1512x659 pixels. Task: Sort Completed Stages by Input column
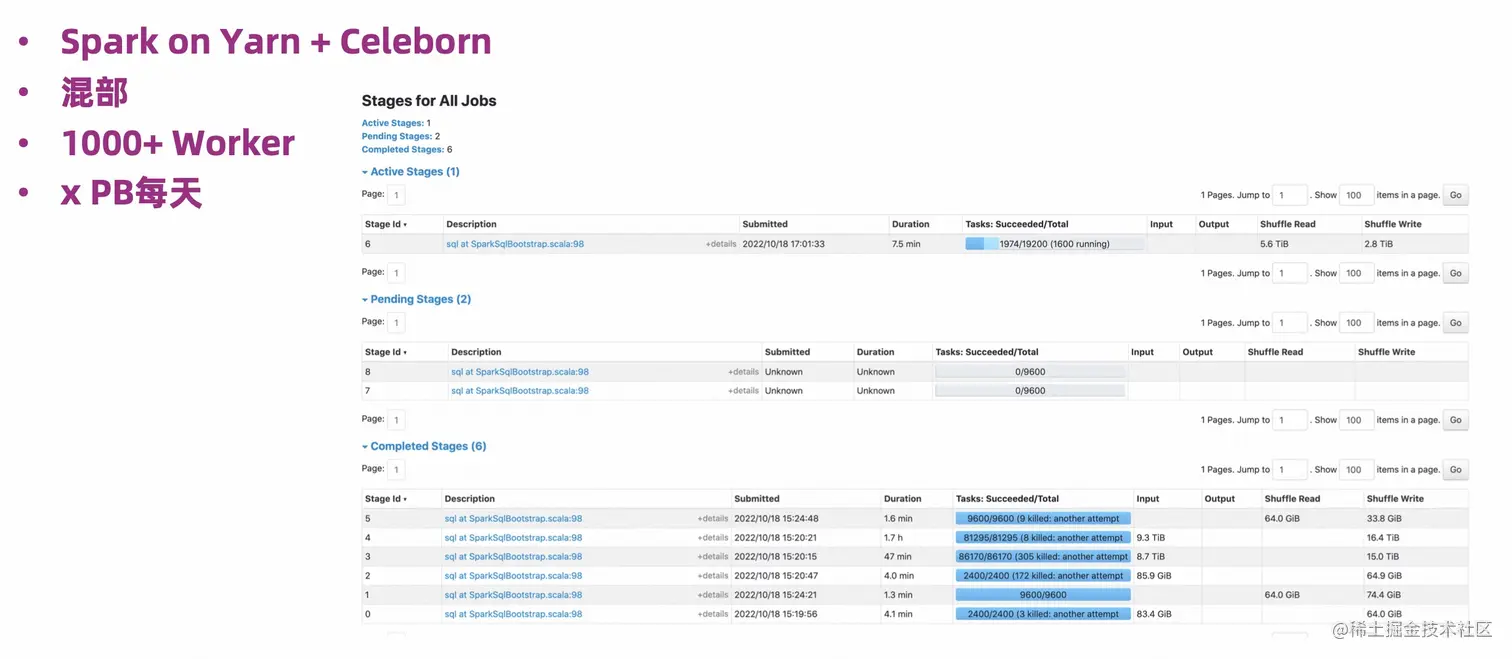(1148, 498)
